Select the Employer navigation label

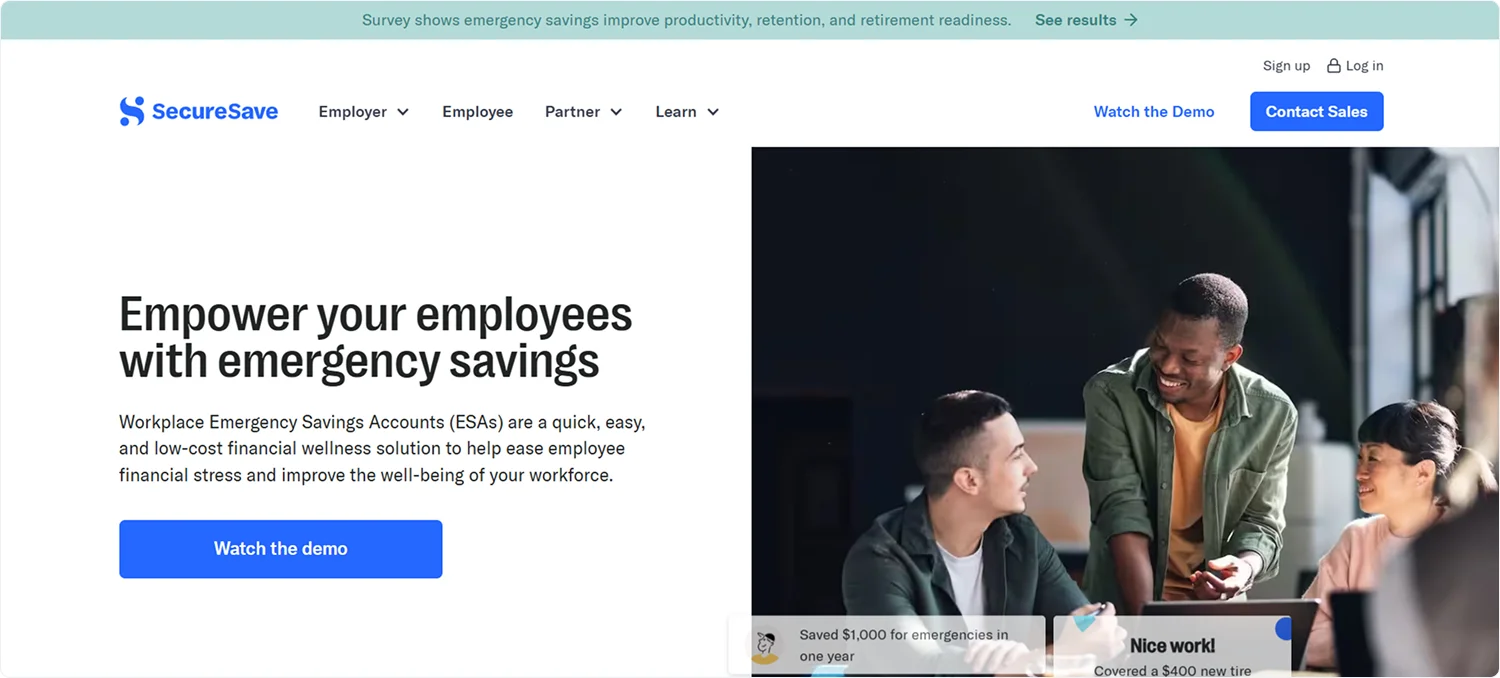pyautogui.click(x=353, y=112)
